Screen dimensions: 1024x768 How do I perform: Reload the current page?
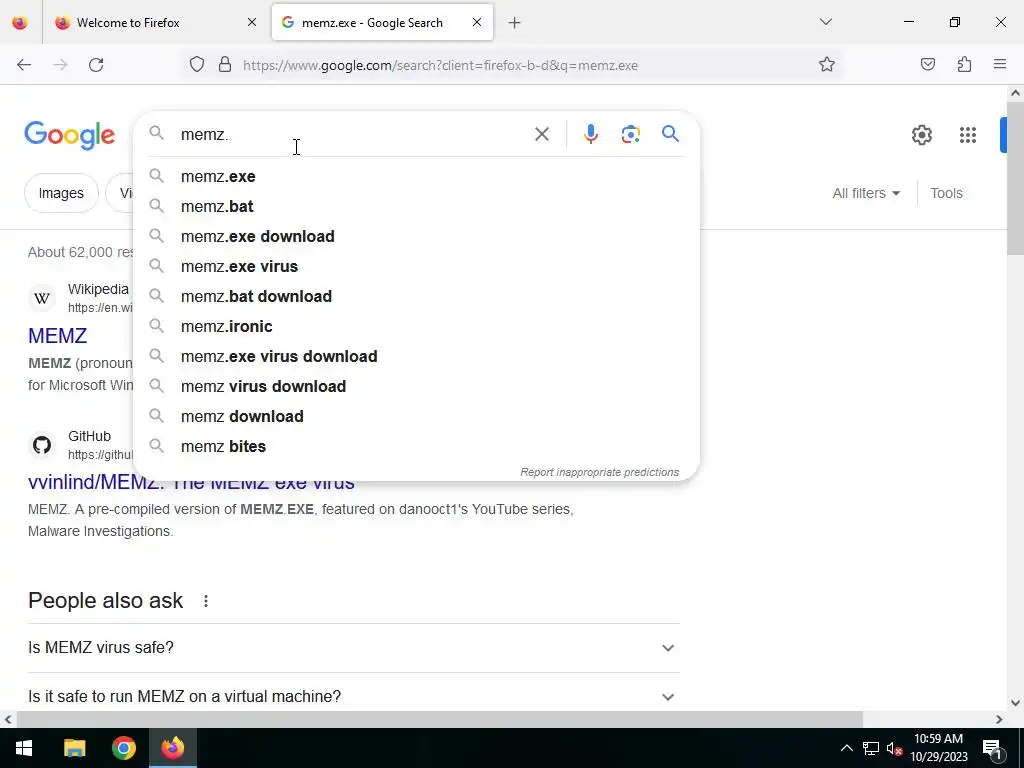(x=96, y=65)
